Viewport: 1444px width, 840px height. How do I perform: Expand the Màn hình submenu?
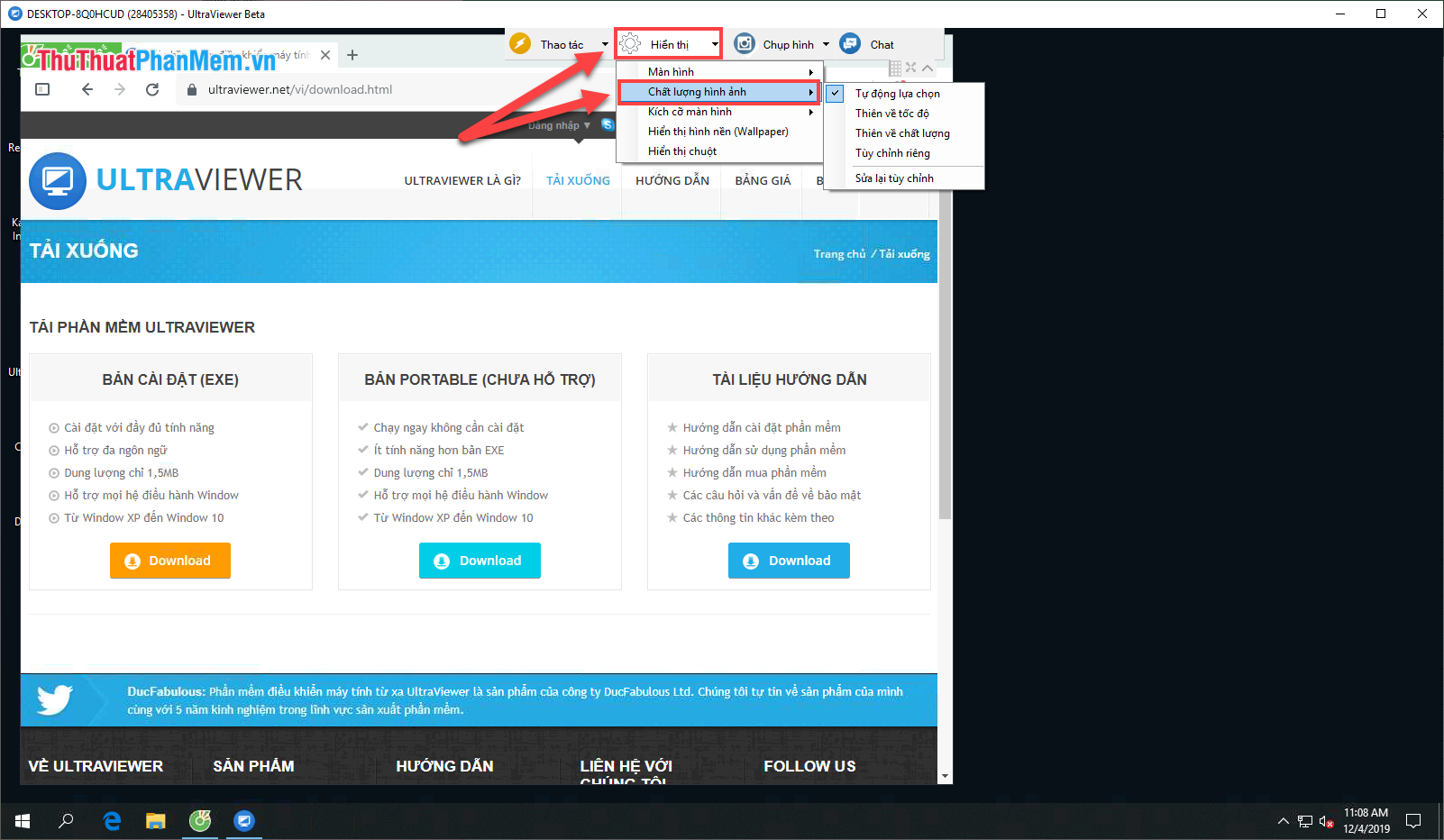click(719, 72)
